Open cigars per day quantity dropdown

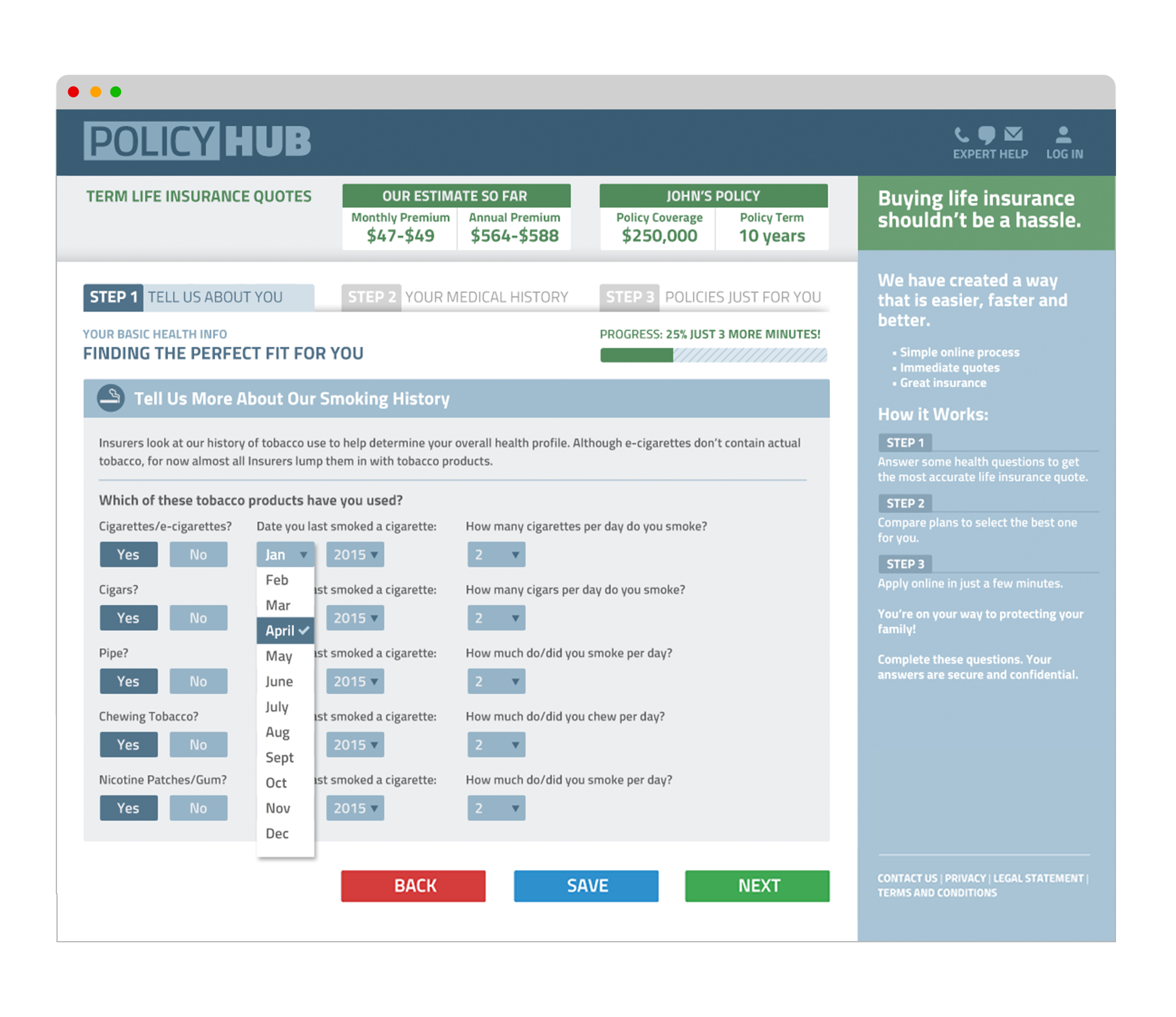[x=496, y=618]
